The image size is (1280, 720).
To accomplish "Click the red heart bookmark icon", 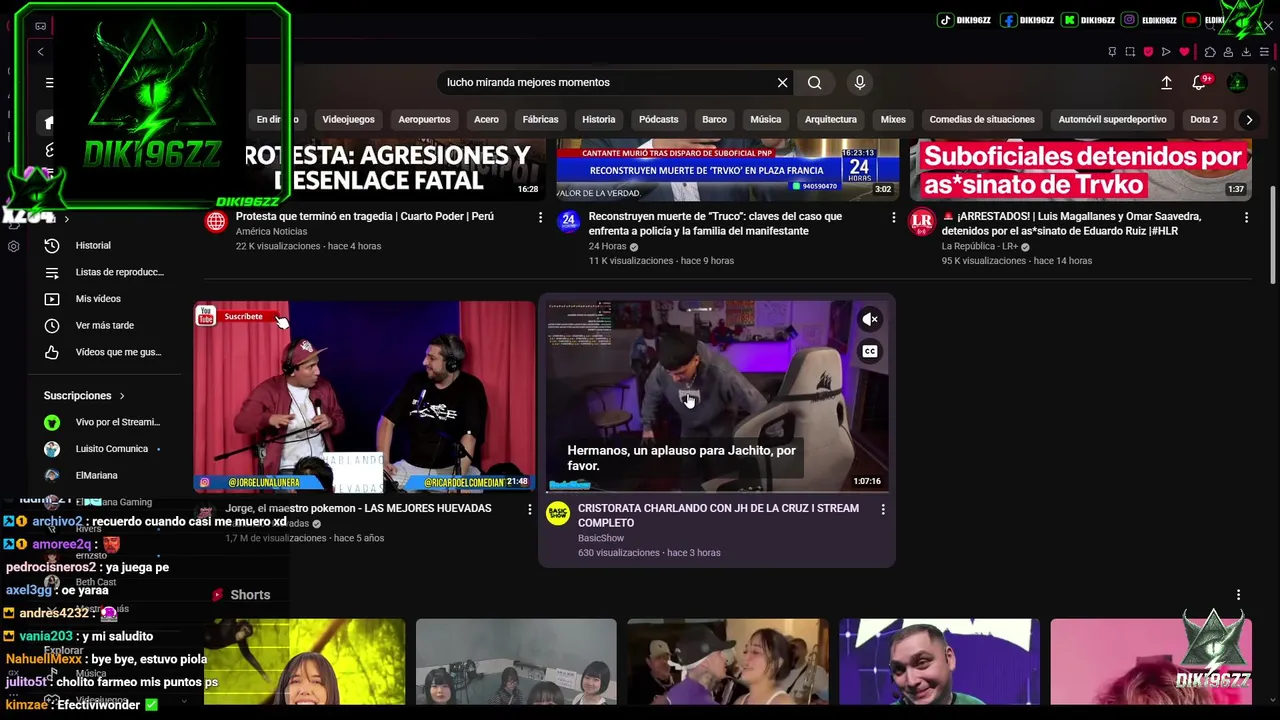I will (1184, 52).
